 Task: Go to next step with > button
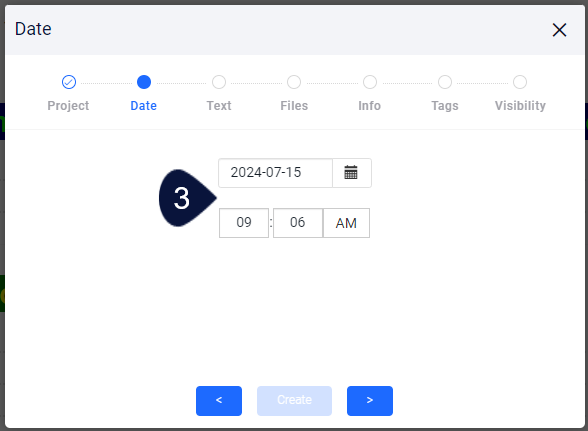[x=370, y=401]
